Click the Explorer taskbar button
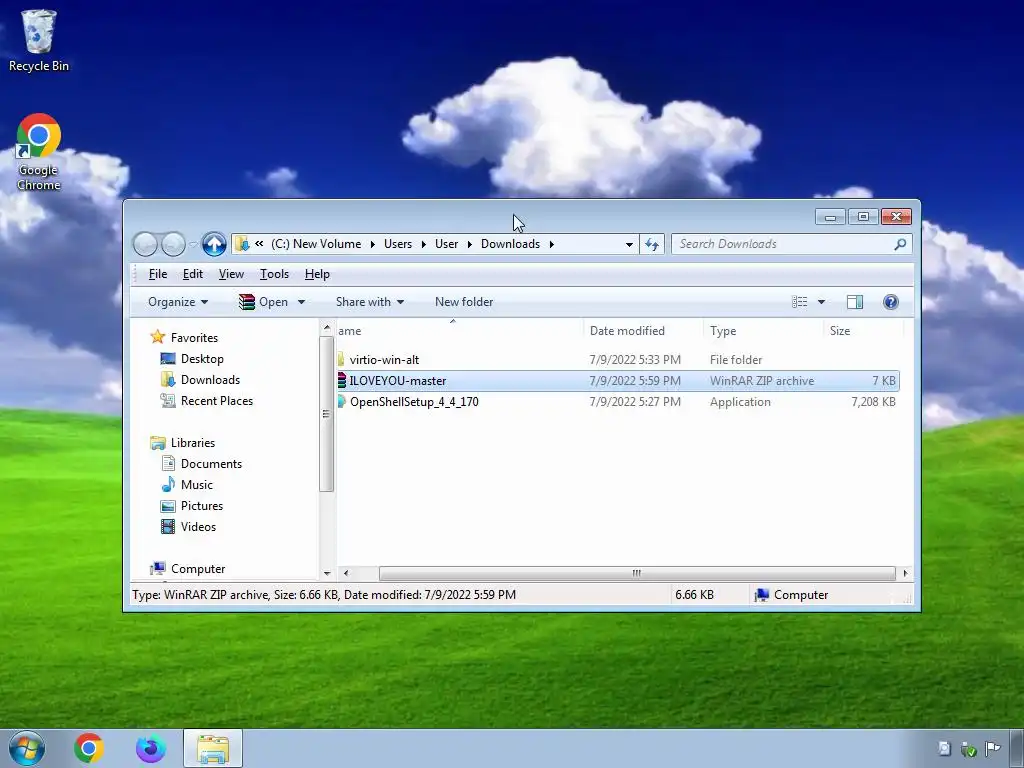Screen dimensions: 1024x768 (x=213, y=748)
